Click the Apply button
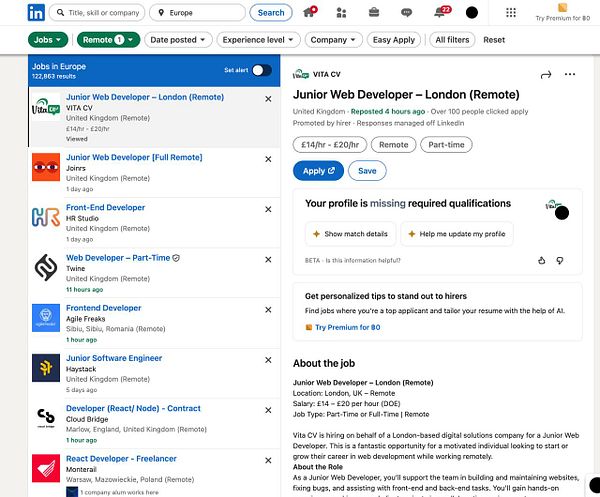 click(318, 171)
